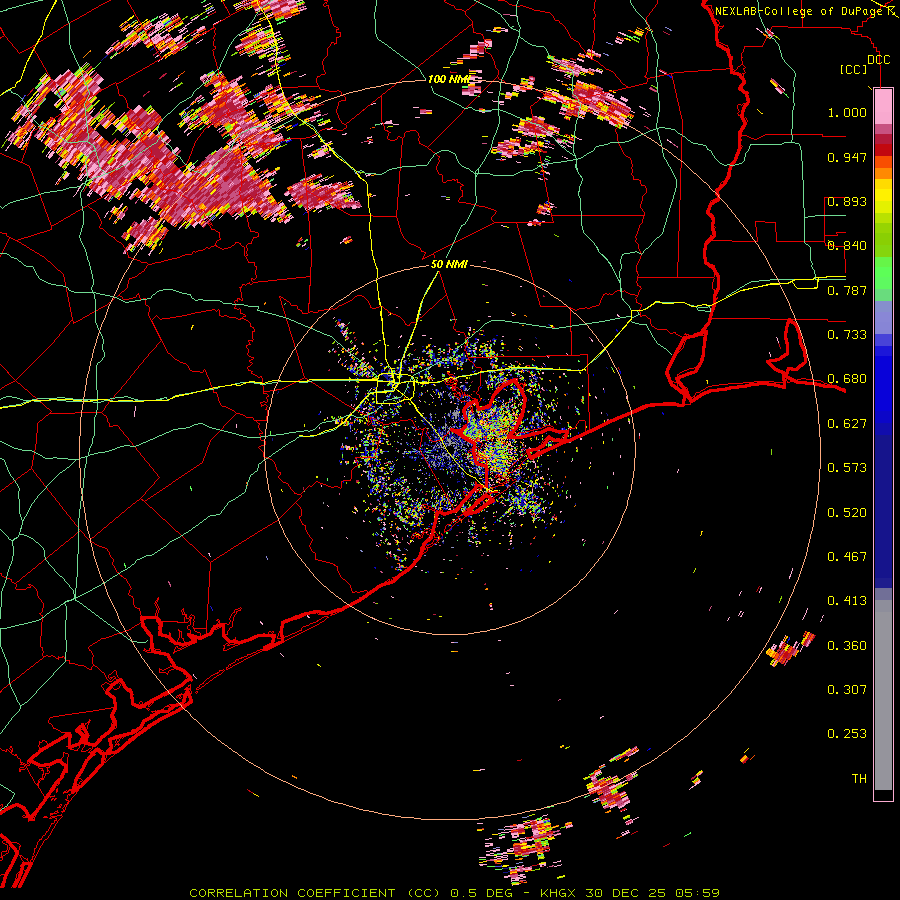The width and height of the screenshot is (900, 900).
Task: Select the 0.680 scale value
Action: click(x=847, y=379)
